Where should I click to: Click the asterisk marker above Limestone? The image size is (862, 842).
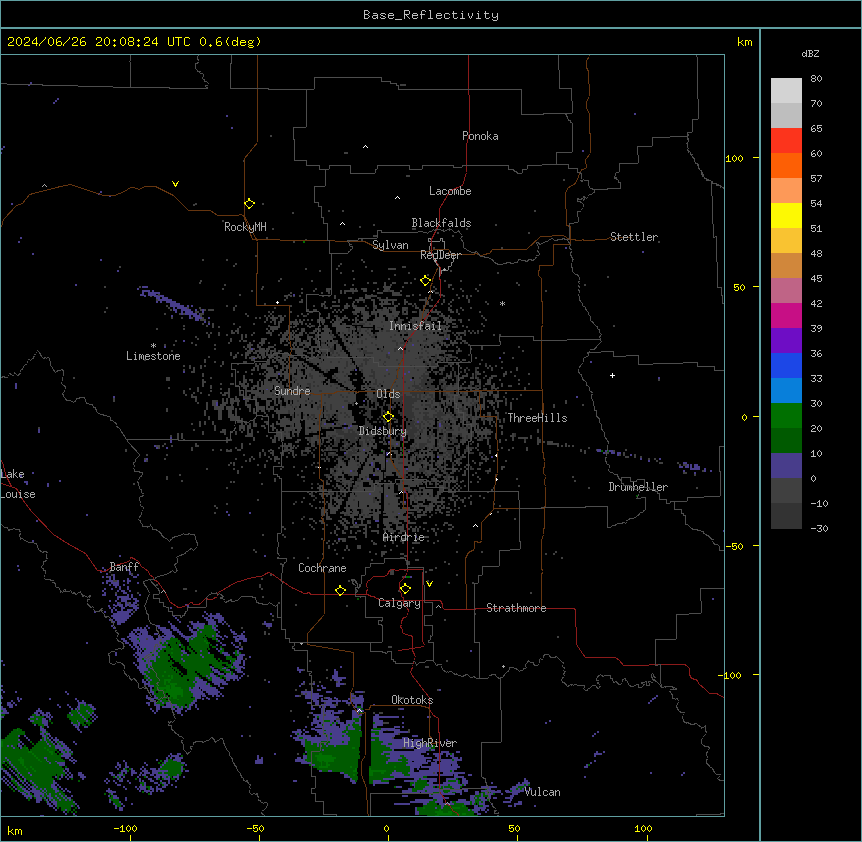pyautogui.click(x=153, y=345)
